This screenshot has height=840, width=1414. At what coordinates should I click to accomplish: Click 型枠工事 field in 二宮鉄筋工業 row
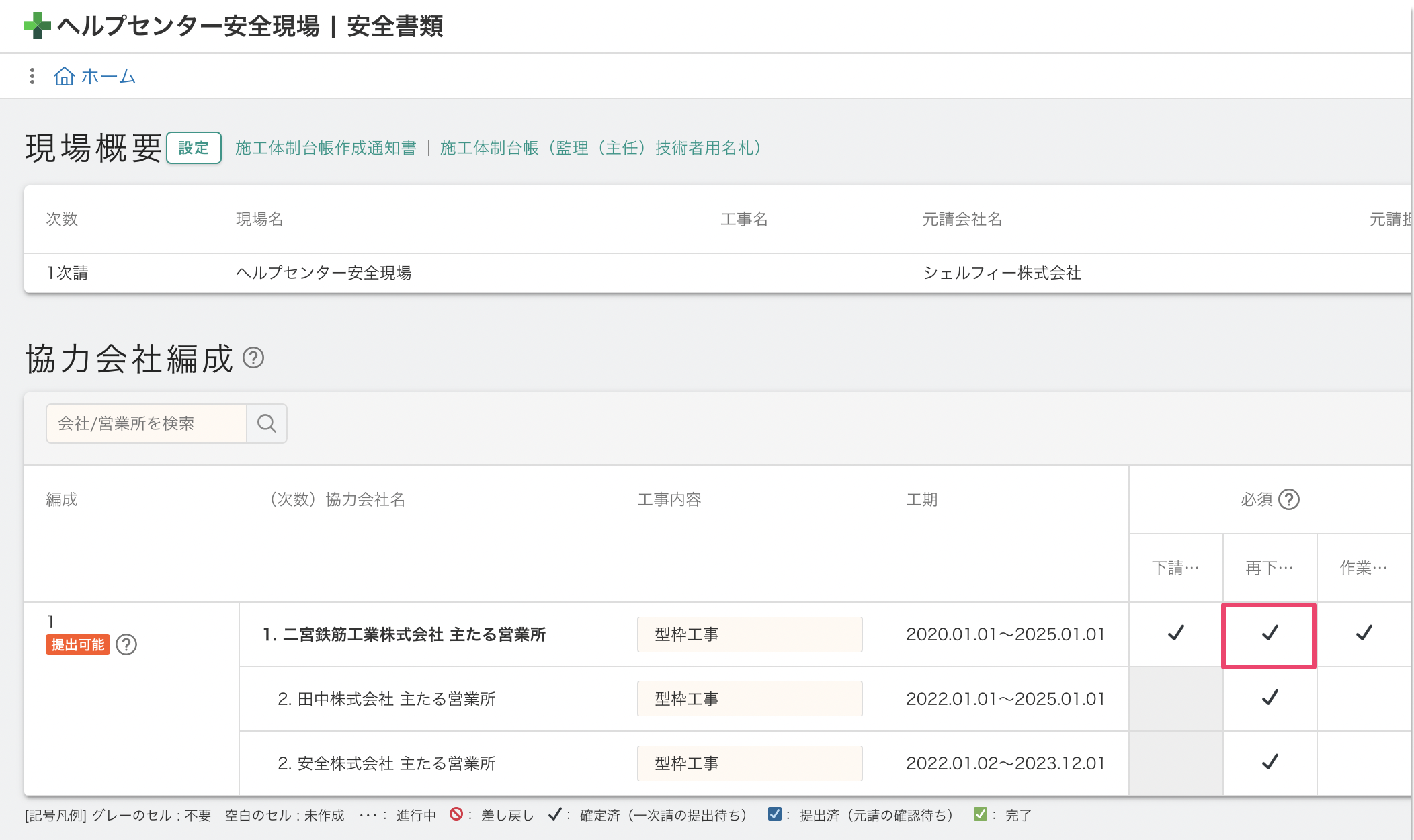749,634
